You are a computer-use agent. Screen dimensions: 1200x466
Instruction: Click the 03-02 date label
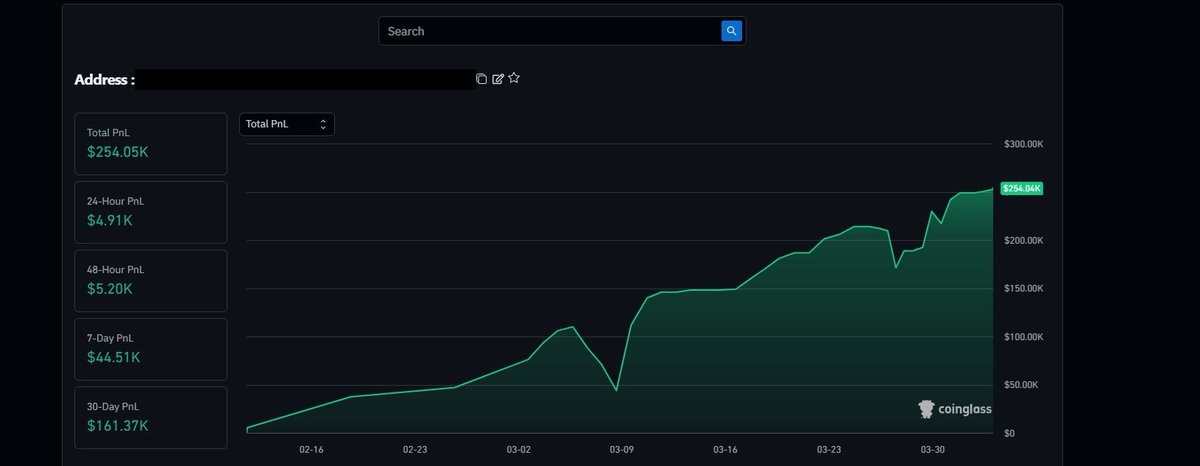pos(518,450)
